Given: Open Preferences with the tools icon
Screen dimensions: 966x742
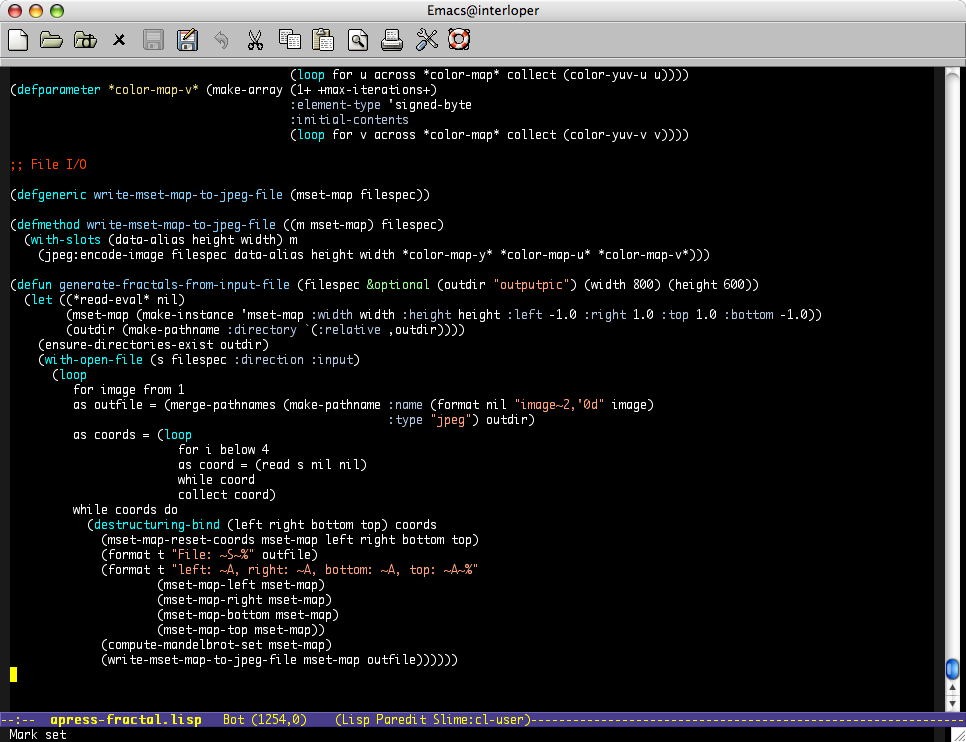Looking at the screenshot, I should tap(426, 40).
